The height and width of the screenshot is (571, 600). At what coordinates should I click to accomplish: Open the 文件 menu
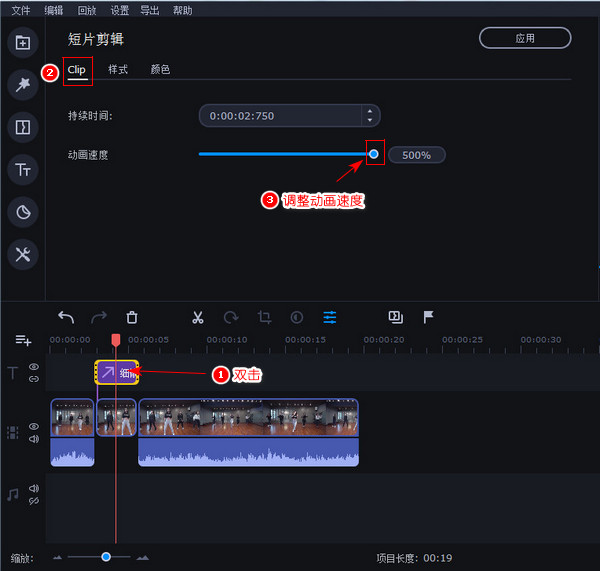pyautogui.click(x=21, y=10)
